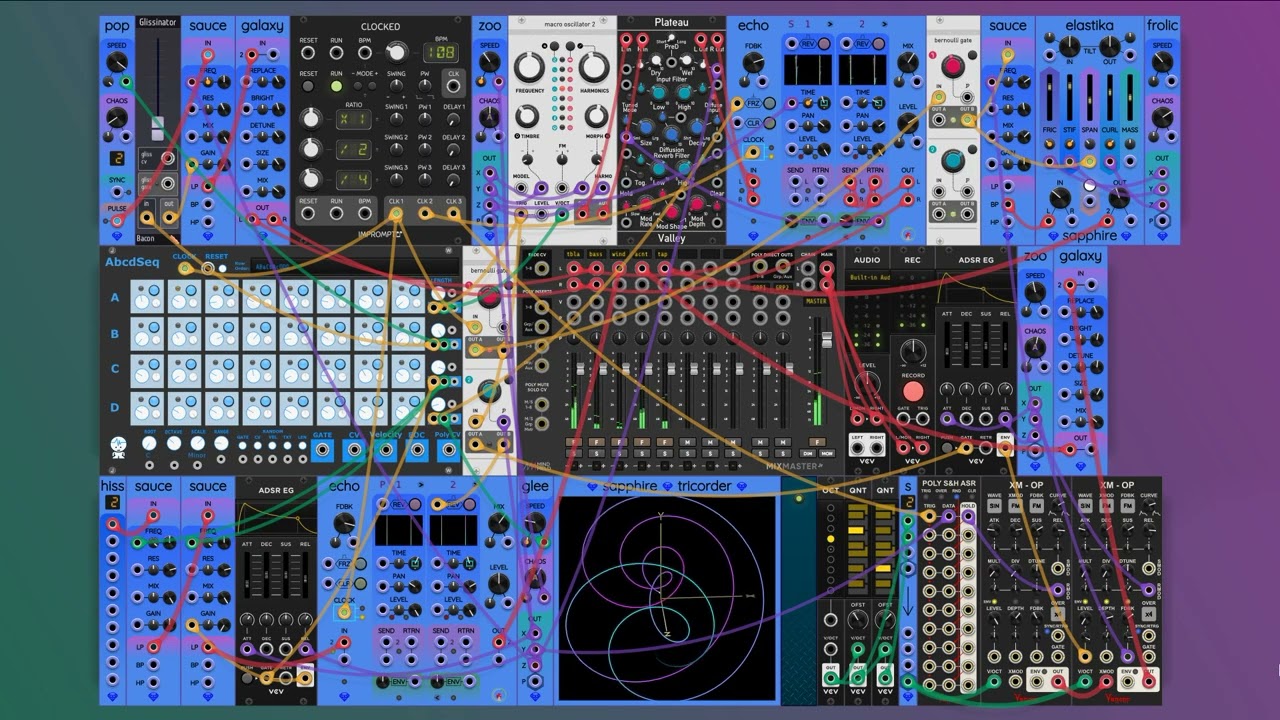Viewport: 1280px width, 720px height.
Task: Click the GATE output jack on AbcdSeq
Action: [x=322, y=449]
